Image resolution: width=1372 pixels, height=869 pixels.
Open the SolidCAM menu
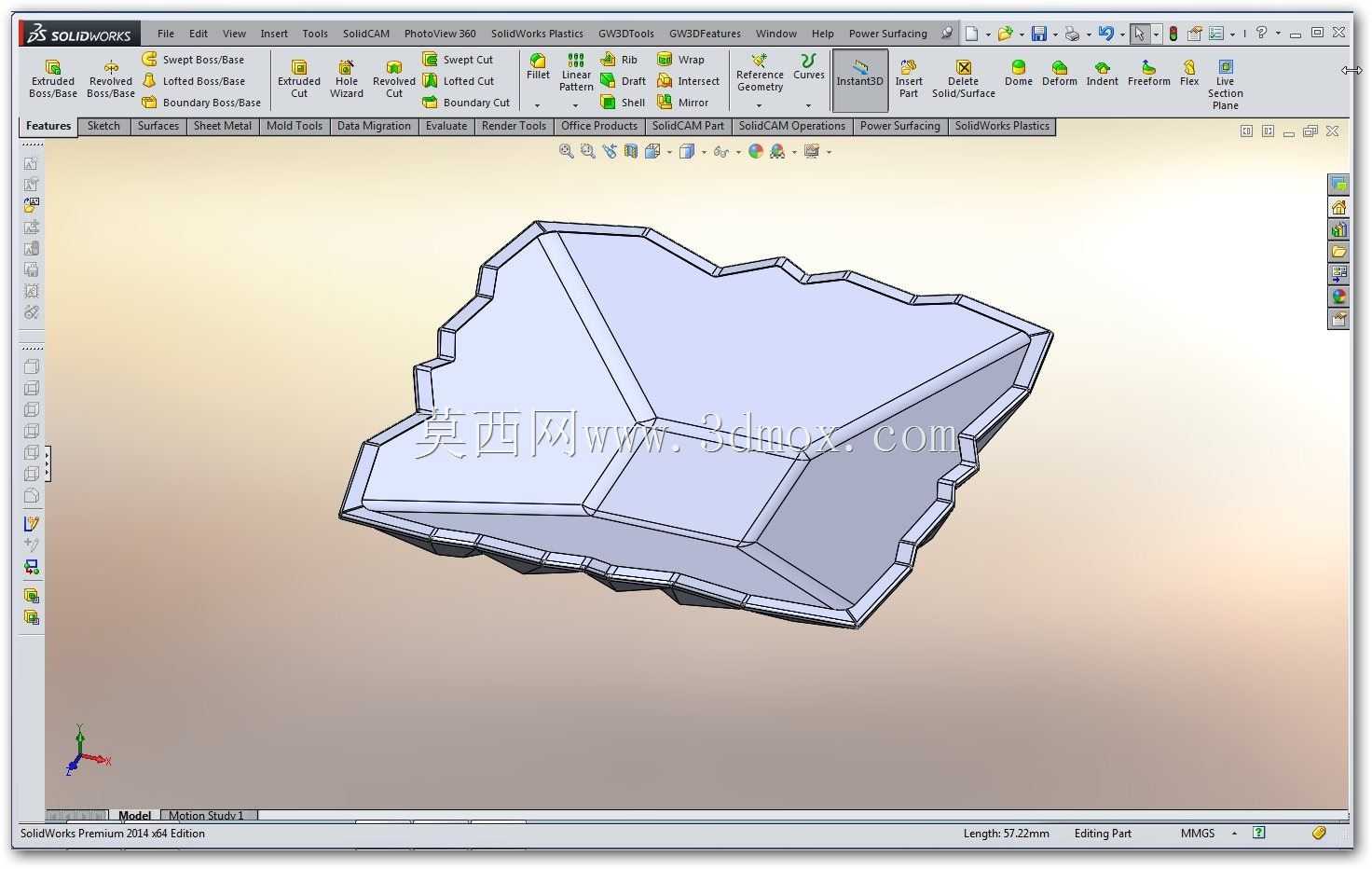366,34
